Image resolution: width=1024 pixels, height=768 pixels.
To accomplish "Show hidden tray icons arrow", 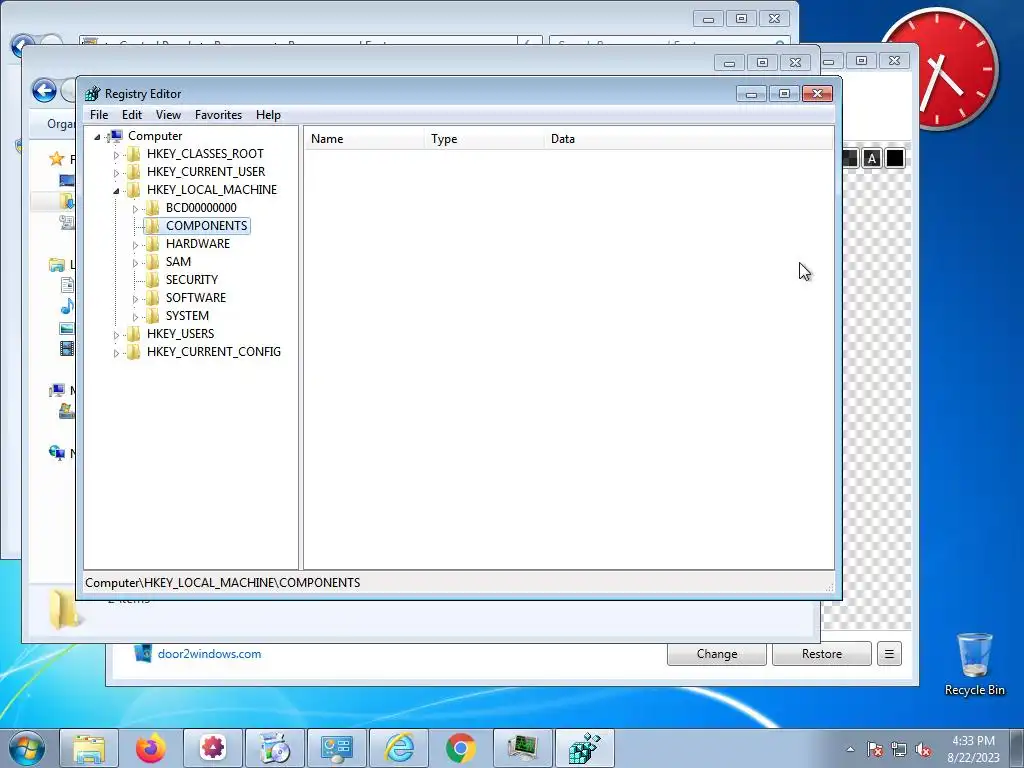I will pyautogui.click(x=850, y=749).
